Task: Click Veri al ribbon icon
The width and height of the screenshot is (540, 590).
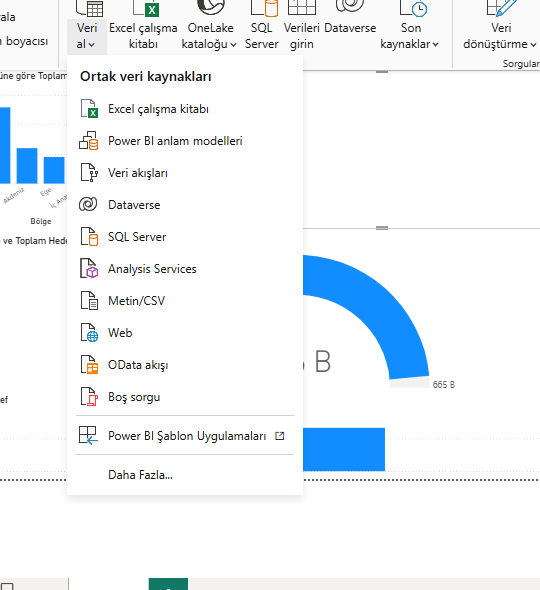Action: click(90, 8)
